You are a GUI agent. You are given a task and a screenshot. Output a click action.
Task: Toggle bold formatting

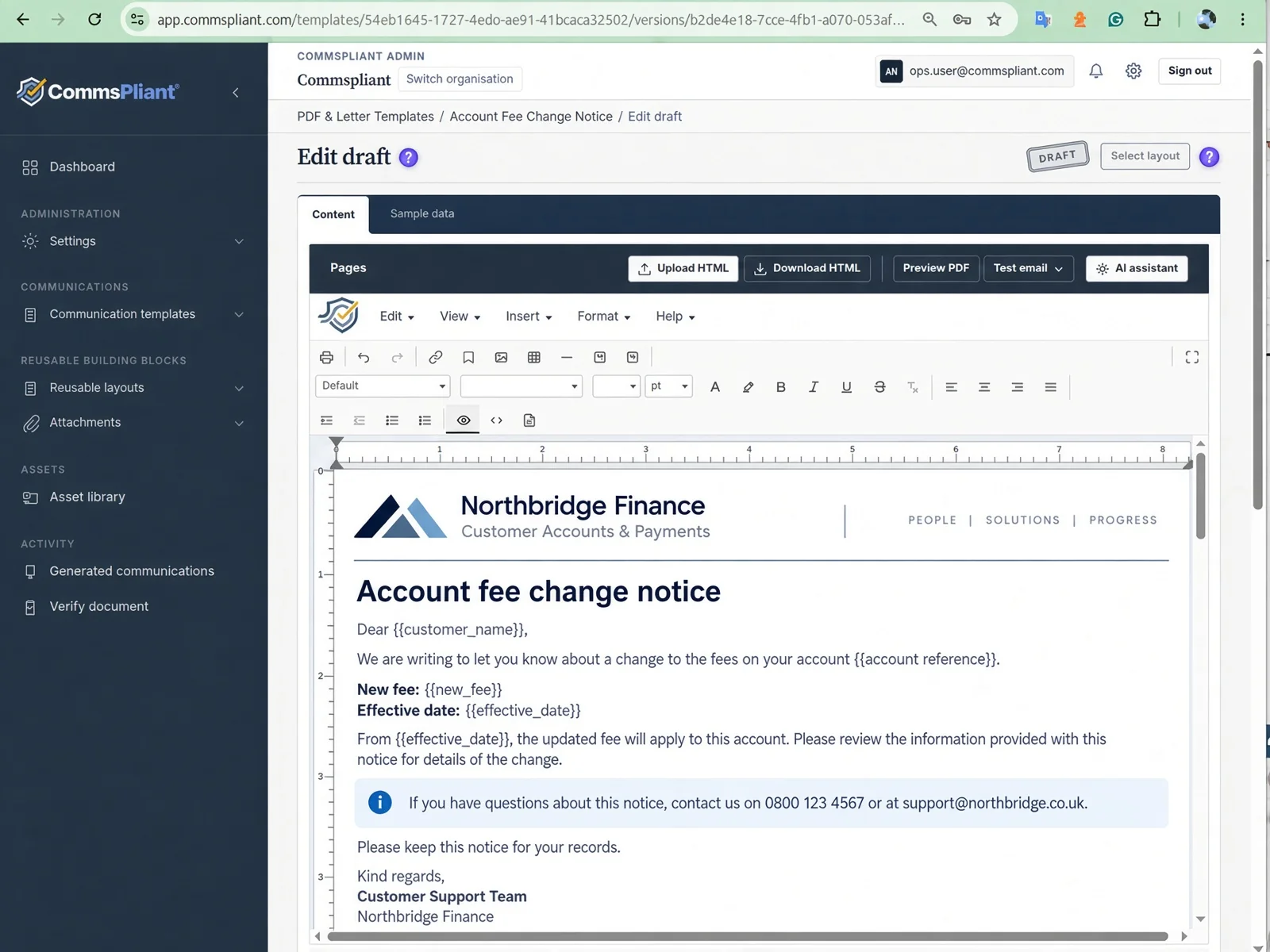[781, 387]
